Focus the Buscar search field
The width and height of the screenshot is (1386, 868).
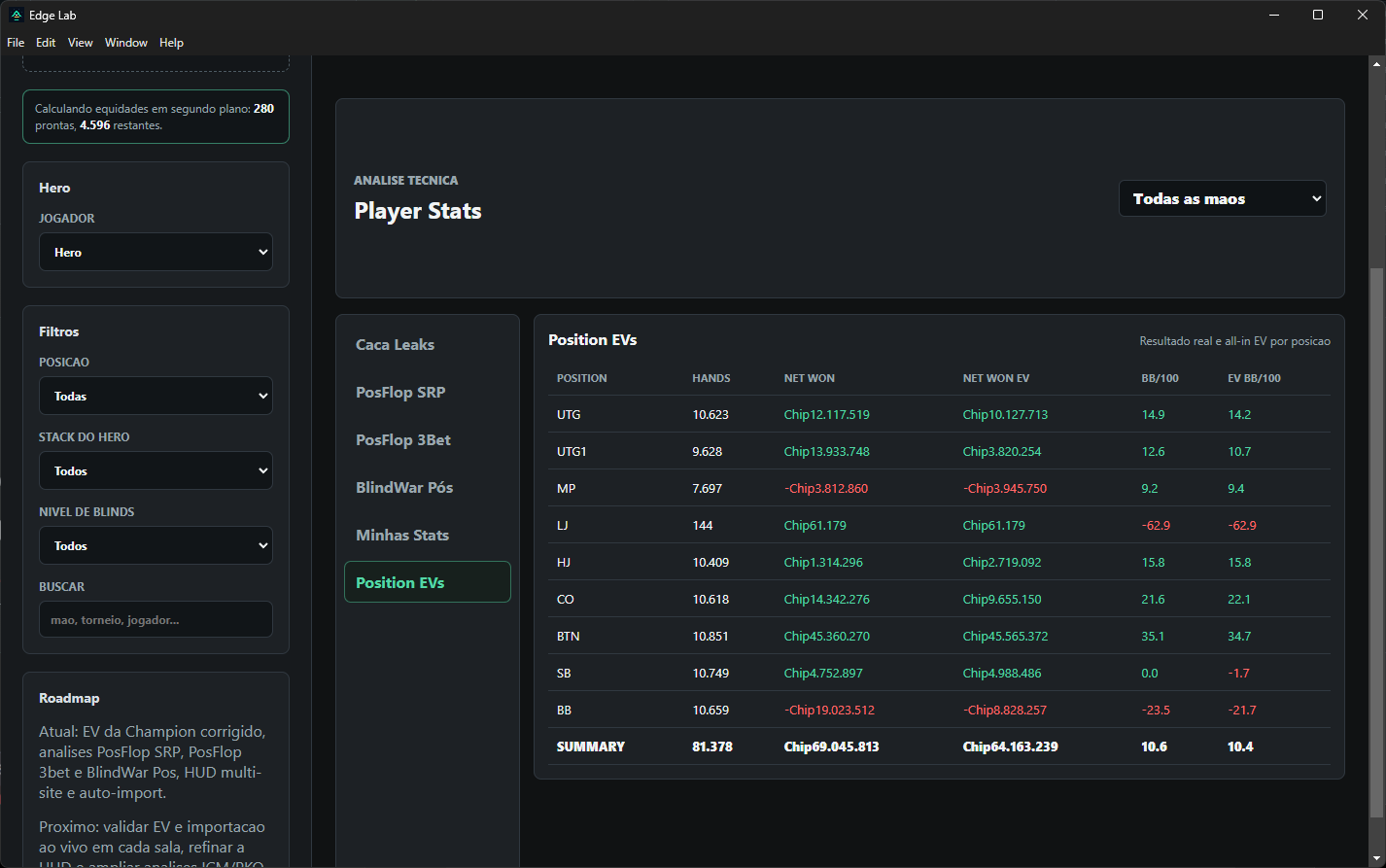point(156,619)
